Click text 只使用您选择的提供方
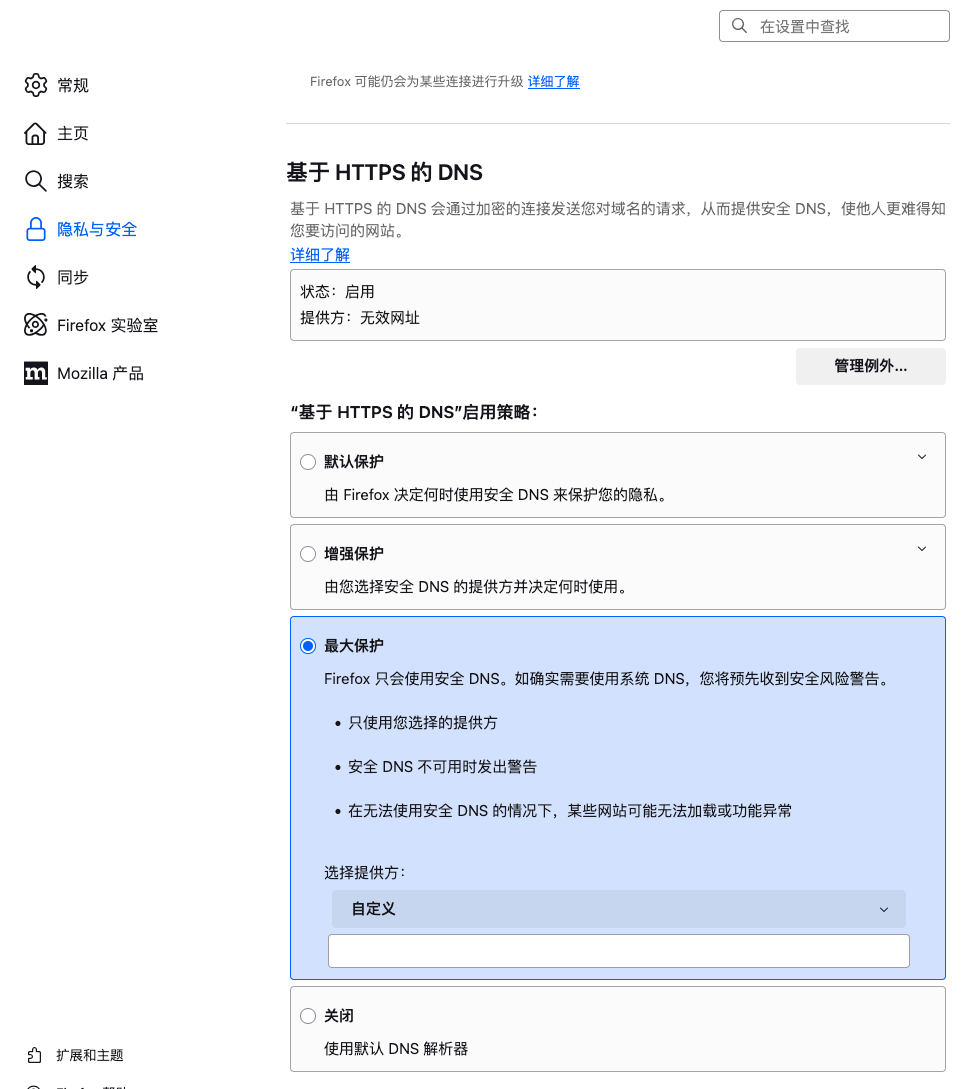The image size is (974, 1089). click(x=422, y=723)
